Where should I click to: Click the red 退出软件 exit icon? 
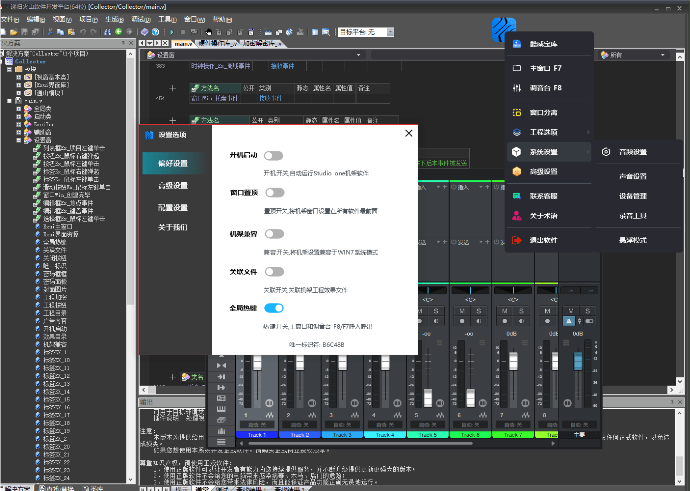516,240
